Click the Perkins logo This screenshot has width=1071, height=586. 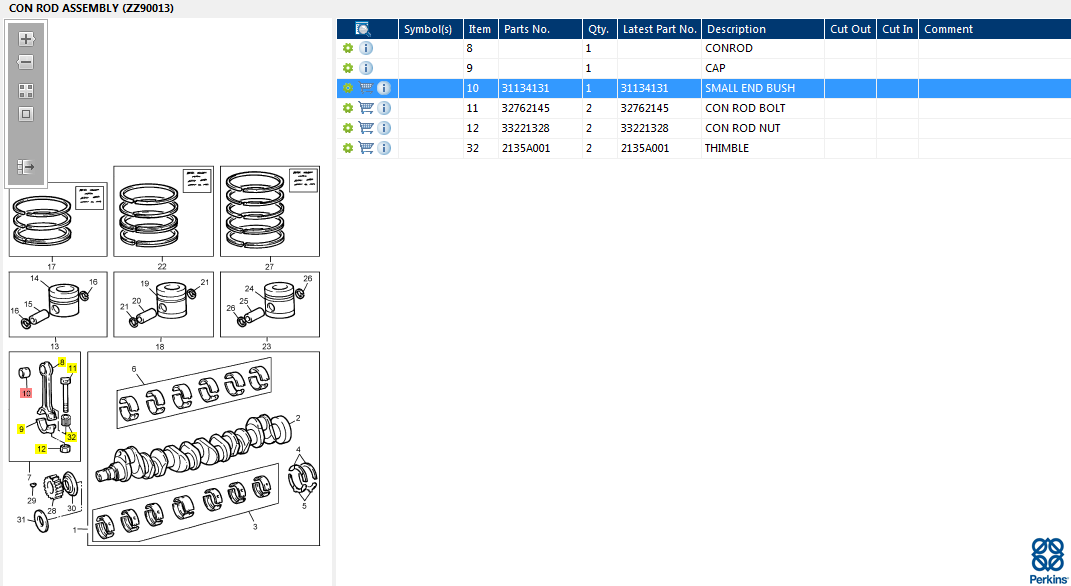pos(1048,561)
